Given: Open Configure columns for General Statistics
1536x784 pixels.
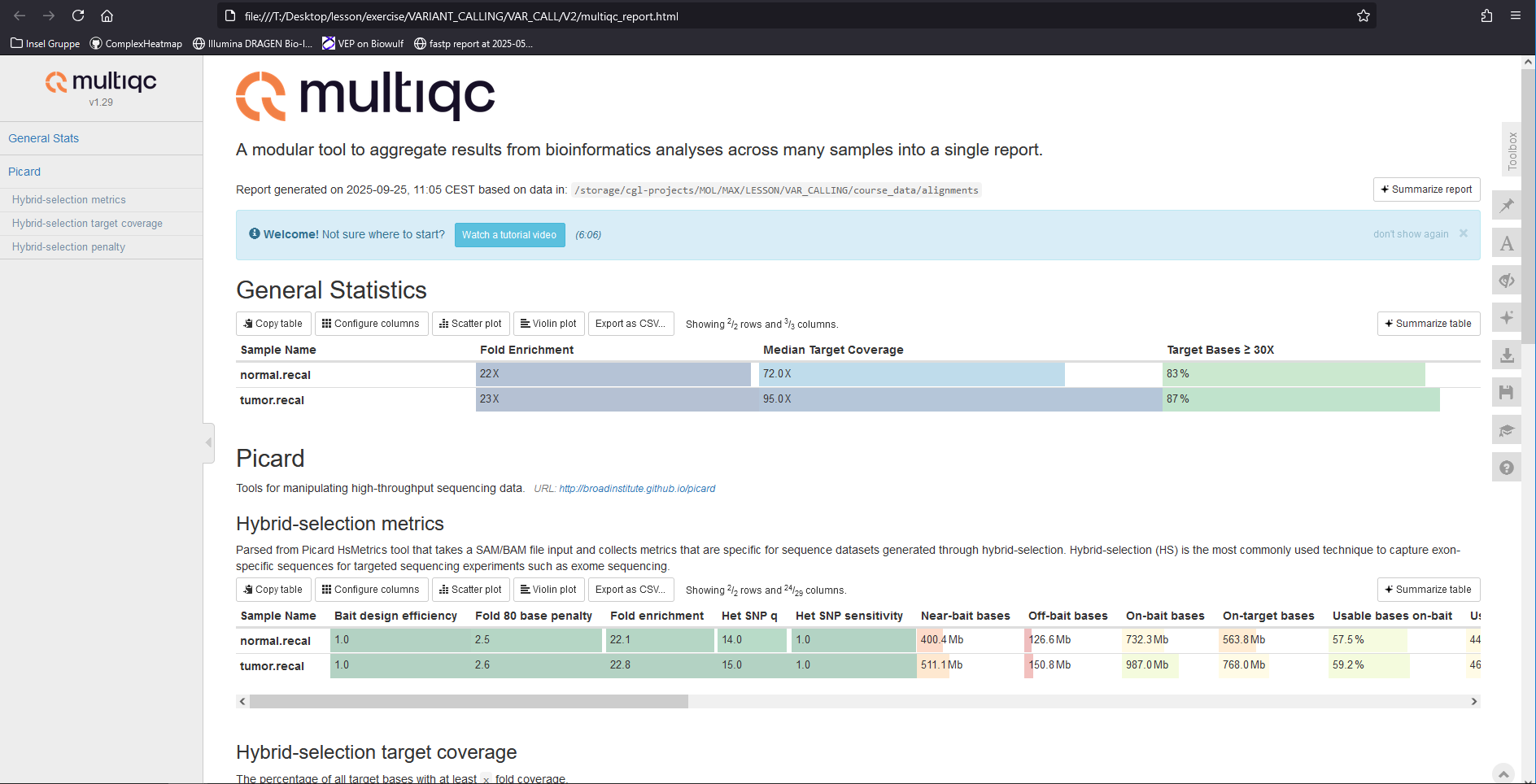Looking at the screenshot, I should (x=371, y=324).
